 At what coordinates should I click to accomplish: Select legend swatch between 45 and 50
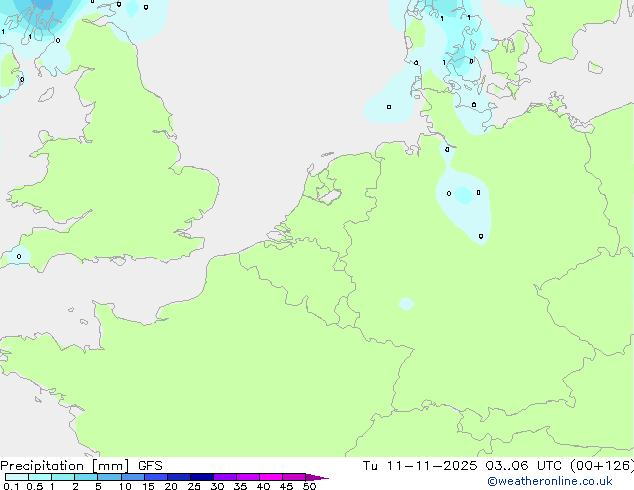(294, 477)
